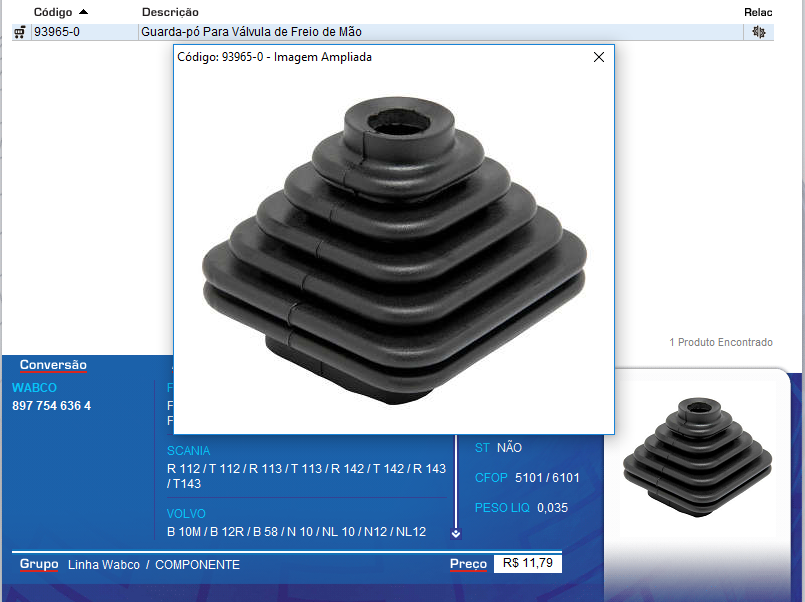This screenshot has width=805, height=602.
Task: Click the WABCO brand label
Action: tap(34, 387)
